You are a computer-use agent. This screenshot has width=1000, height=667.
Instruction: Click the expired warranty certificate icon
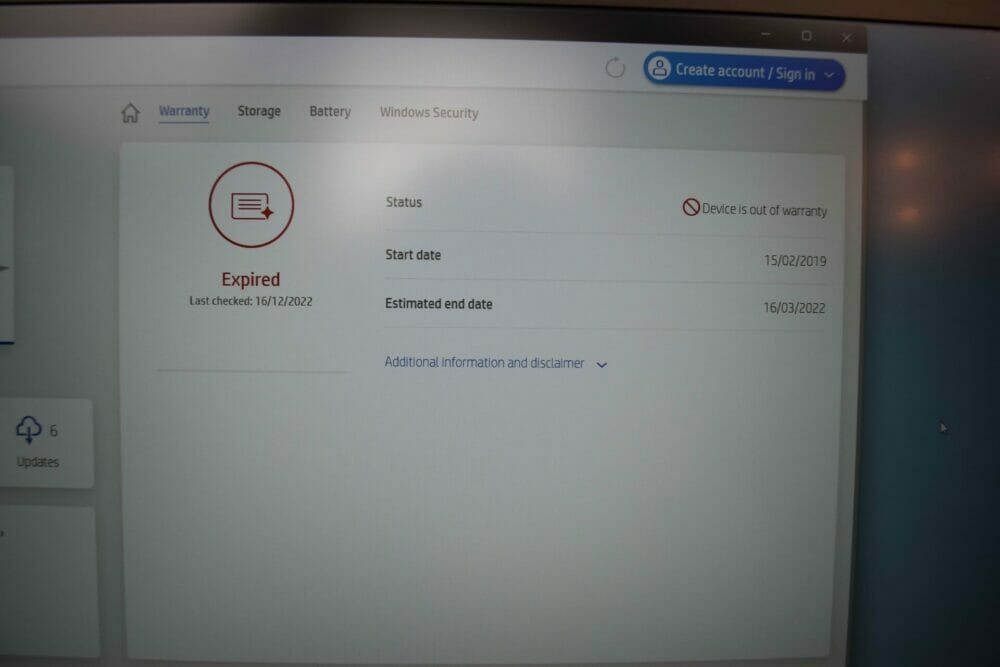pyautogui.click(x=251, y=205)
